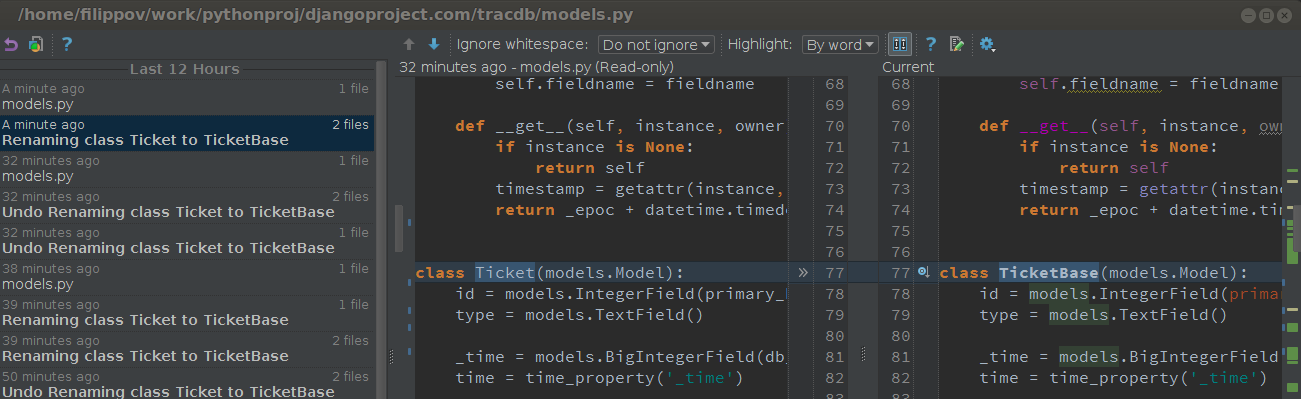Click the 'Last 12 Hours' group header
This screenshot has height=399, width=1301.
click(185, 69)
